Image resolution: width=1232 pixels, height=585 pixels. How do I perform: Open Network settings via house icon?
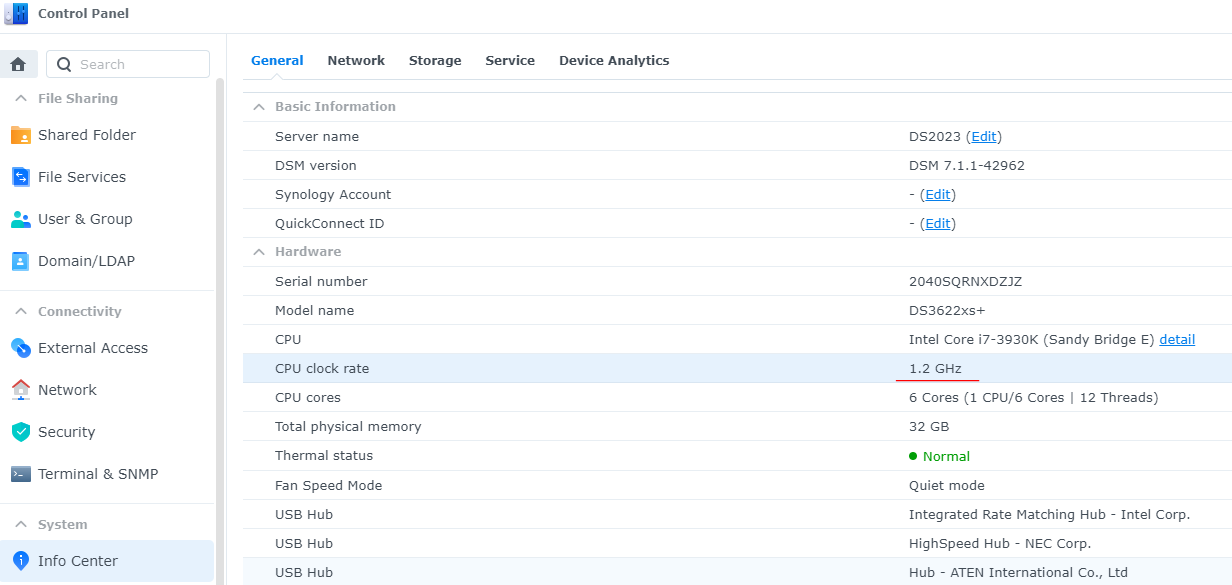[x=20, y=390]
